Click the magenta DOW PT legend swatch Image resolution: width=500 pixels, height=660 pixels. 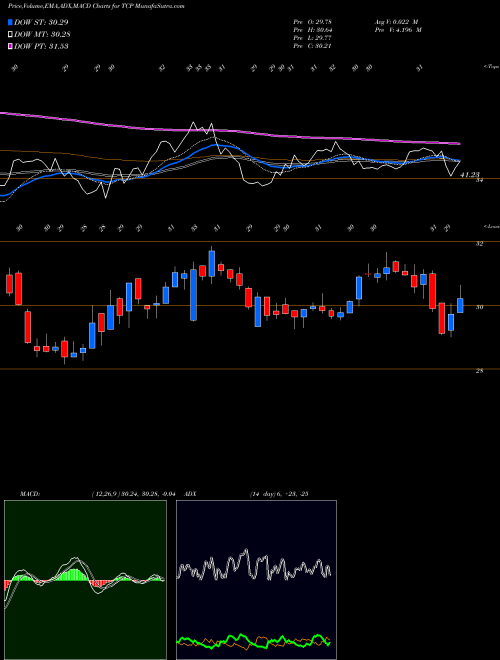coord(11,46)
